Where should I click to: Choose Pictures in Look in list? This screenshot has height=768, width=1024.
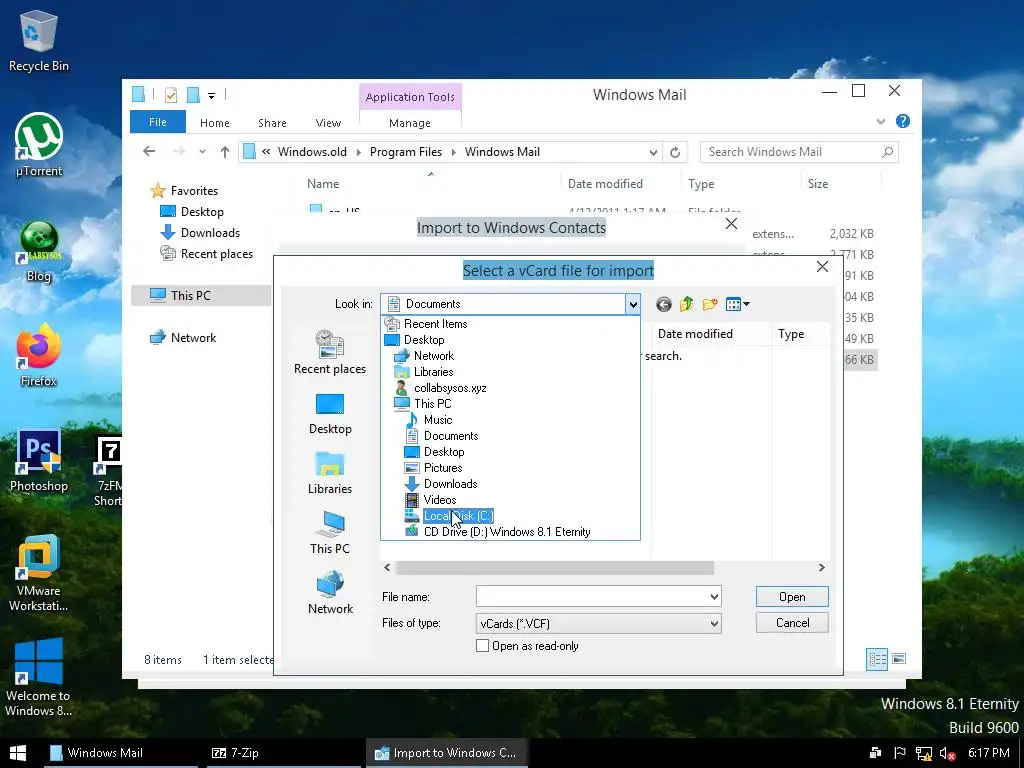443,468
